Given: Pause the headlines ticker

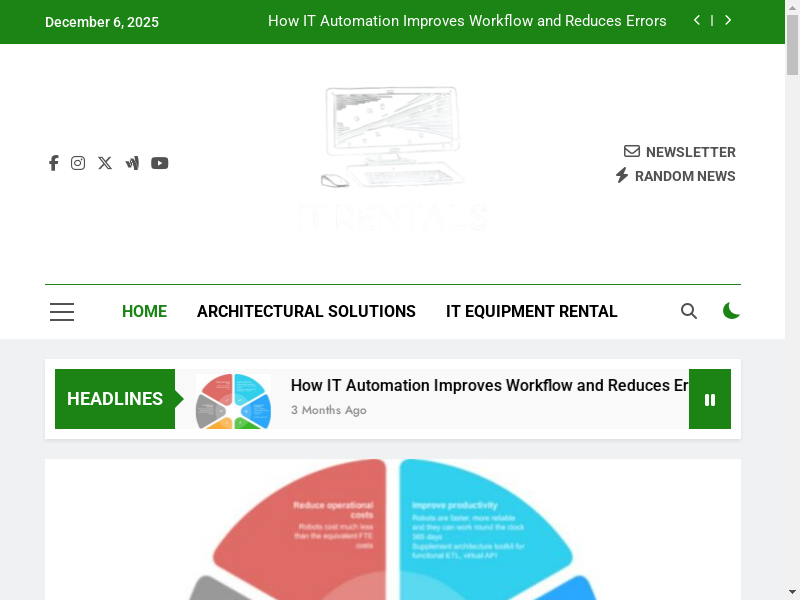Looking at the screenshot, I should (710, 399).
